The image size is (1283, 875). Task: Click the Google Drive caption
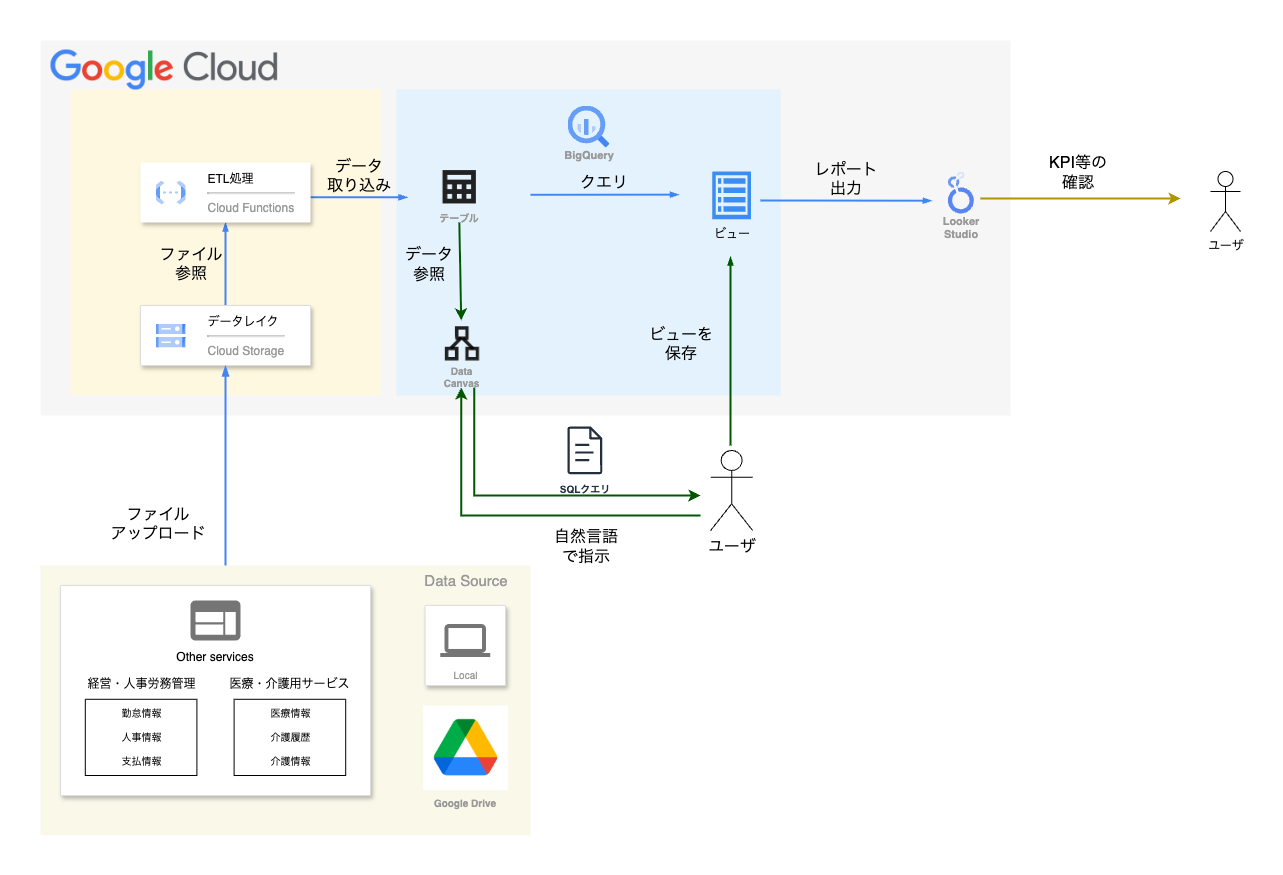tap(465, 803)
